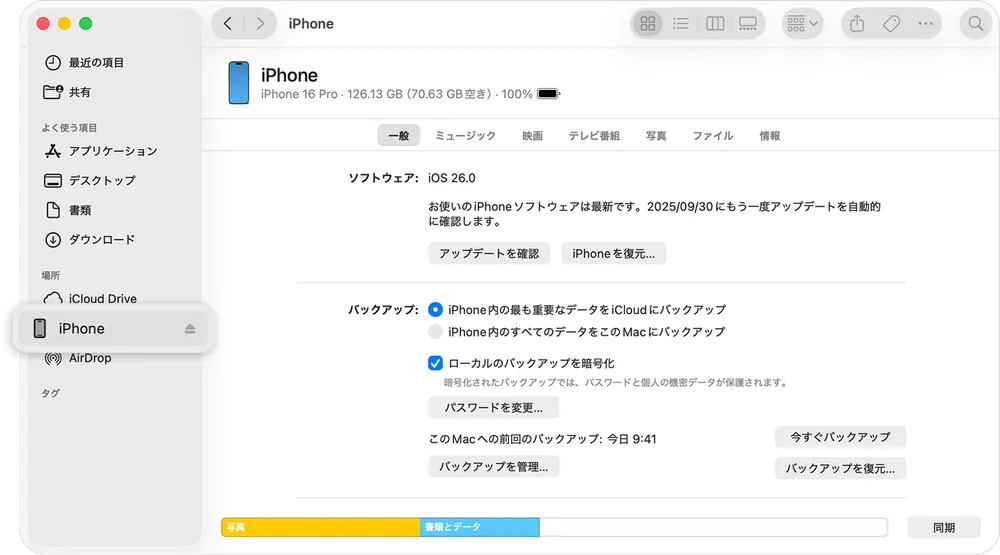Open 最近の項目 in sidebar
The width and height of the screenshot is (1000, 555).
point(84,63)
